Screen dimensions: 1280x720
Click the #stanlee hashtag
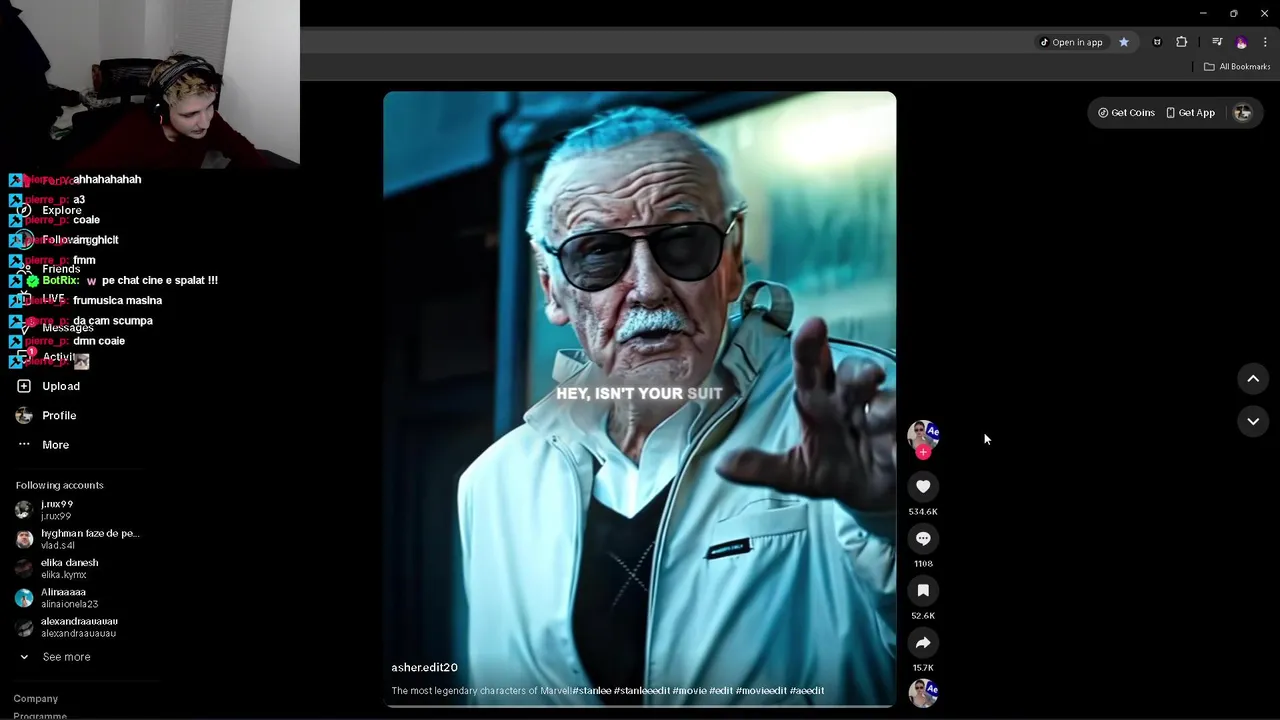point(591,691)
